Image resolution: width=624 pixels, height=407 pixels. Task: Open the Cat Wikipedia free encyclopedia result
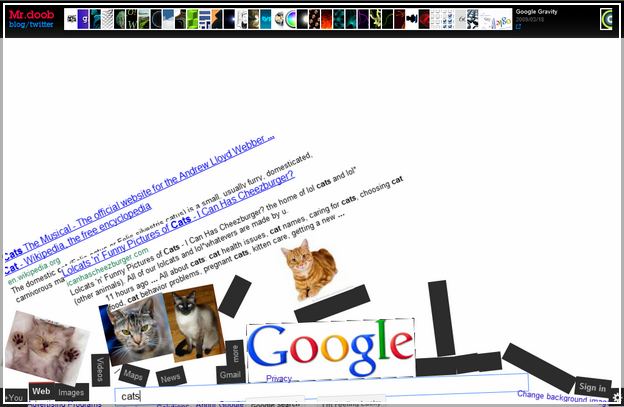78,239
